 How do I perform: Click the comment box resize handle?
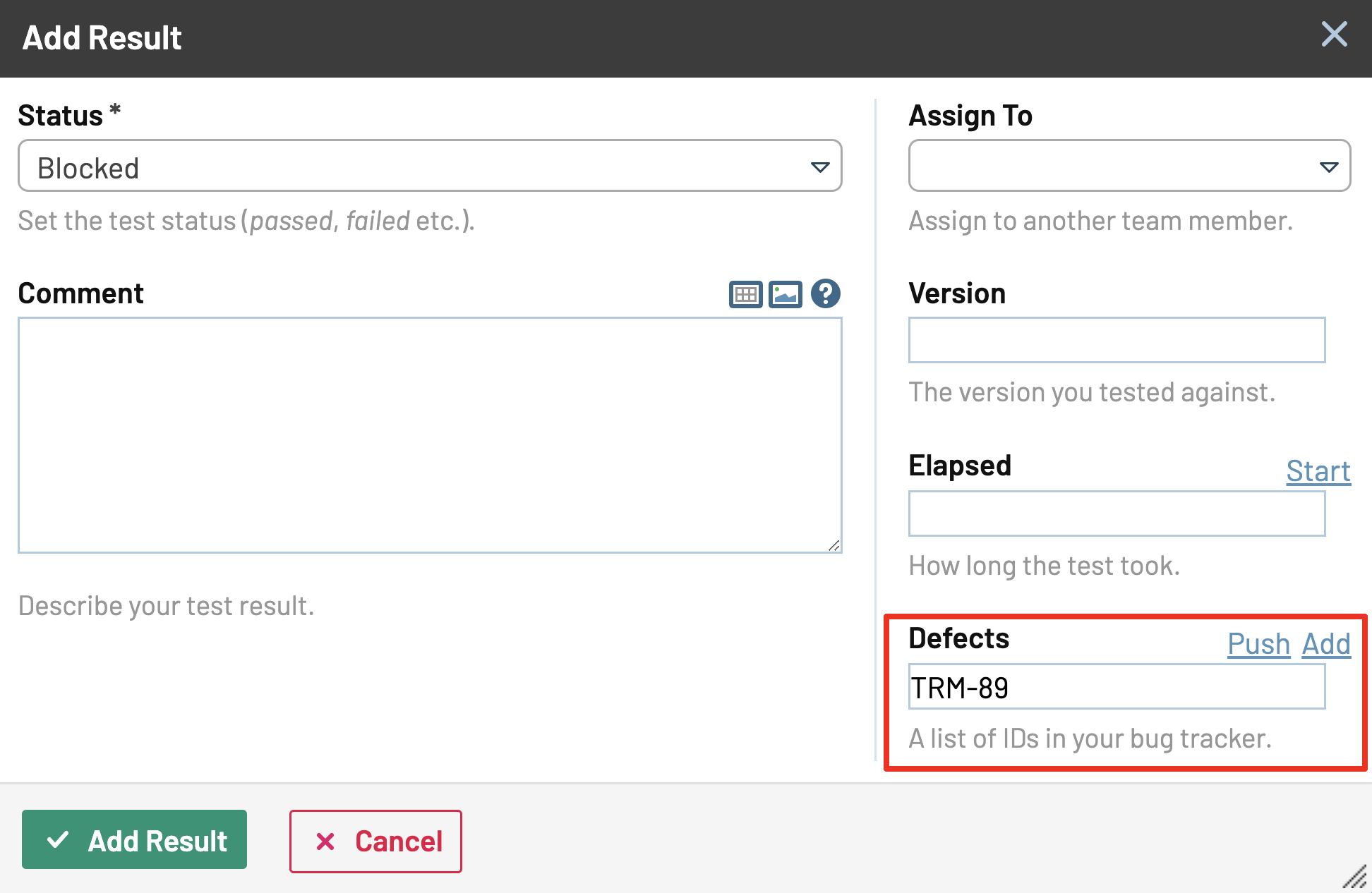pyautogui.click(x=834, y=545)
